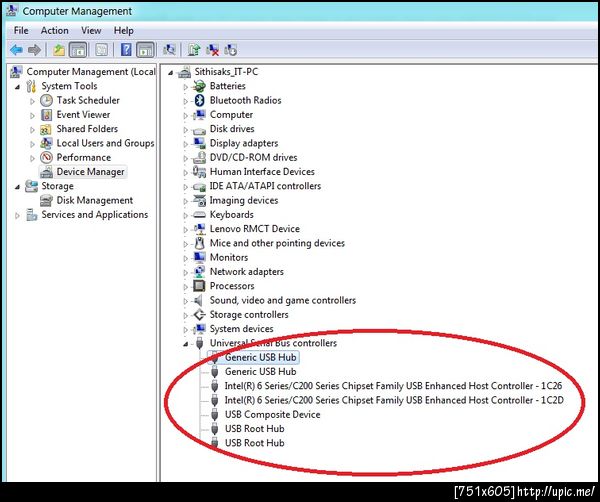600x502 pixels.
Task: Select Device Manager in the left tree
Action: (x=90, y=172)
